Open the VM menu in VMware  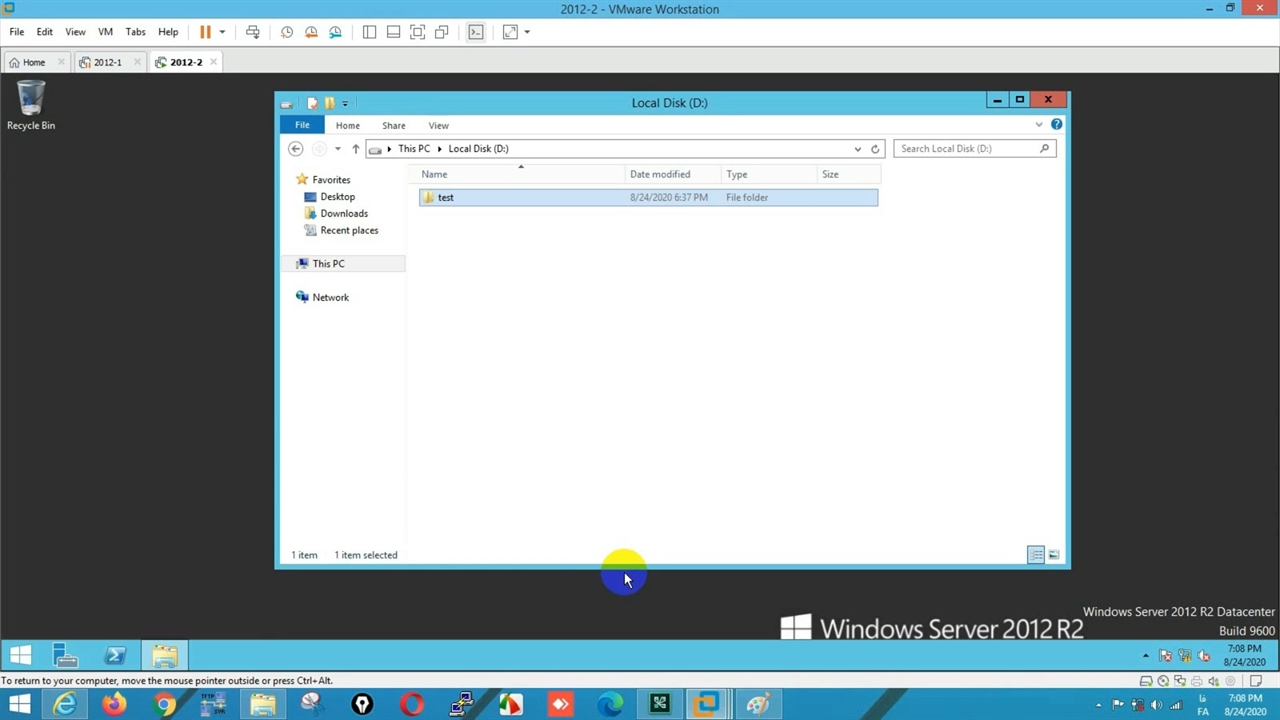(105, 32)
